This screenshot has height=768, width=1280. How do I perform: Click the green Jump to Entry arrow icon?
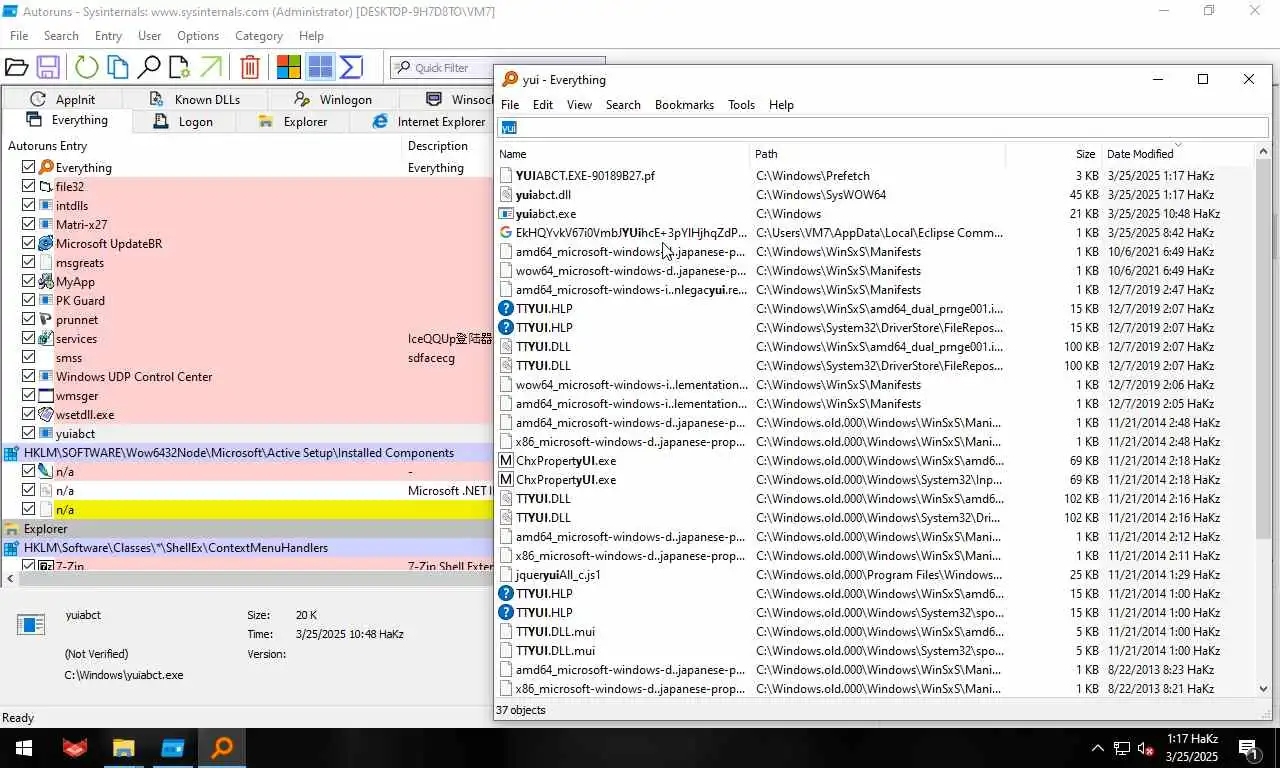211,67
